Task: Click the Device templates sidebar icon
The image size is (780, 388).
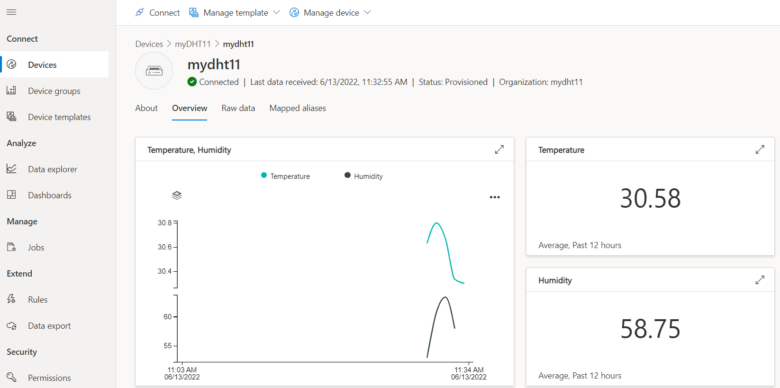Action: pyautogui.click(x=11, y=116)
